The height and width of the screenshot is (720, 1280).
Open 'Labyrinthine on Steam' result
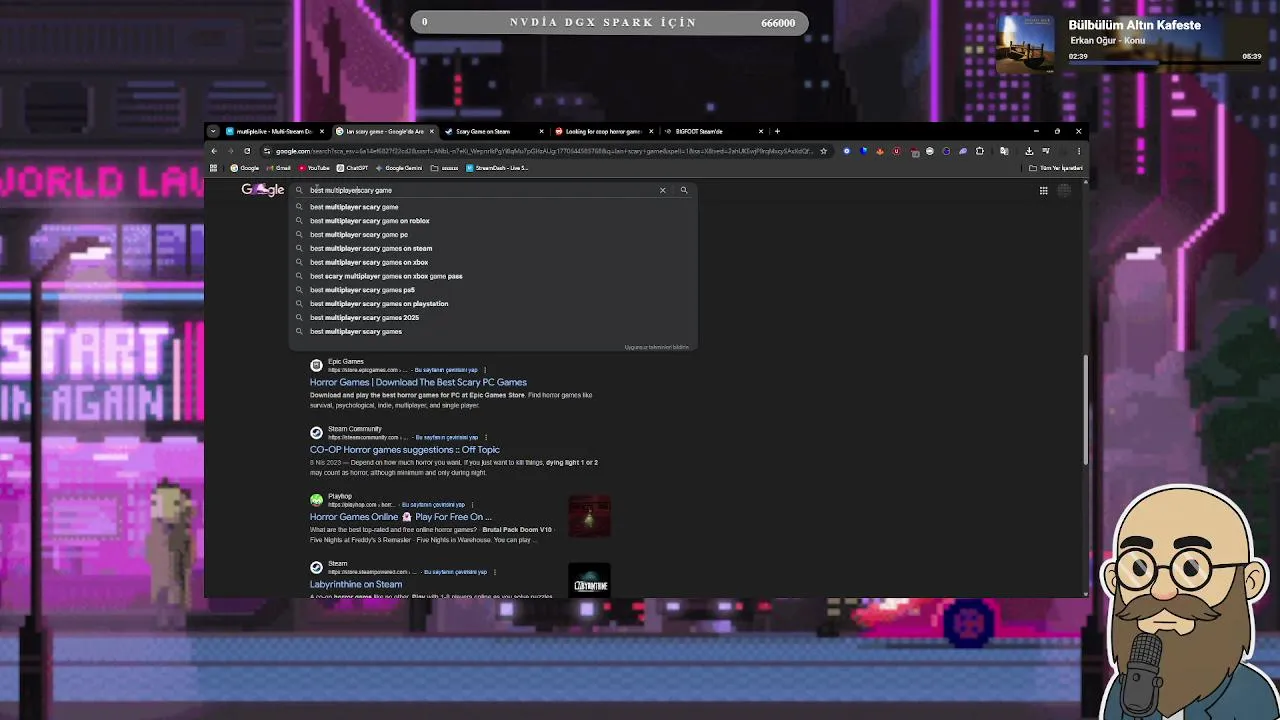point(356,584)
